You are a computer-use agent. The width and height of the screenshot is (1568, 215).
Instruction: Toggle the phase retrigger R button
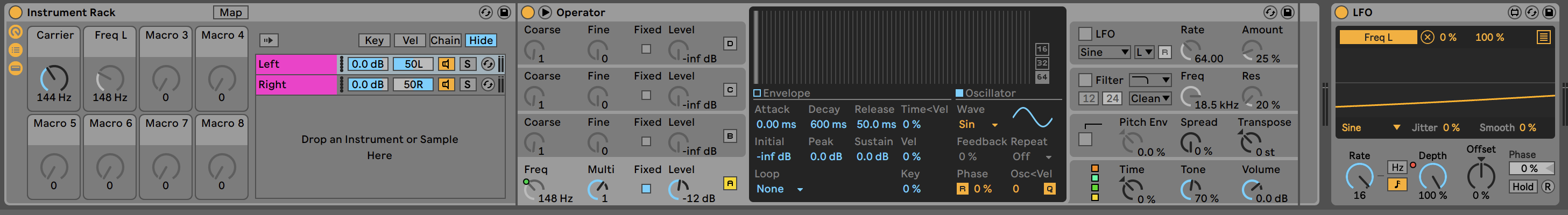pyautogui.click(x=962, y=189)
